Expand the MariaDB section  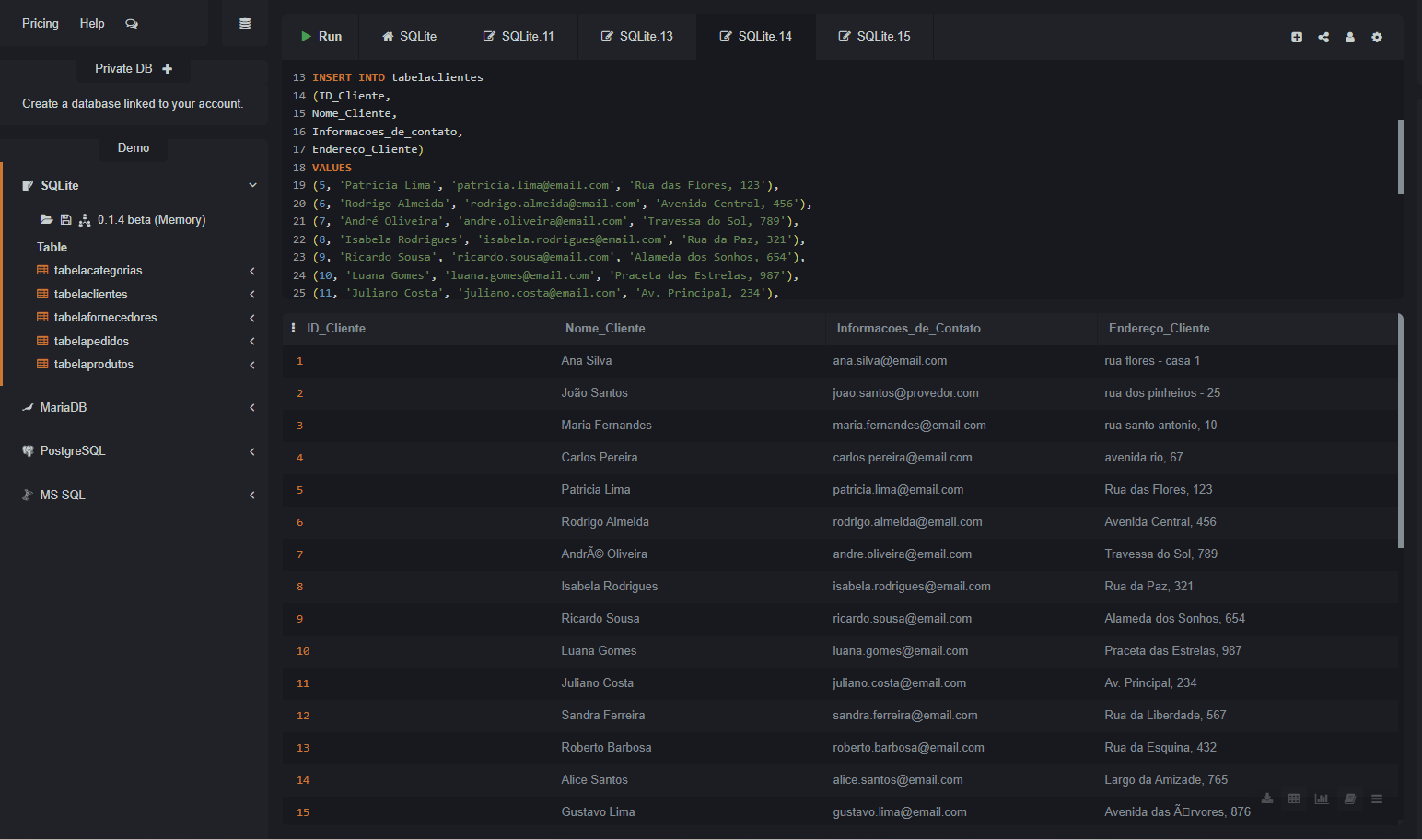pyautogui.click(x=252, y=407)
